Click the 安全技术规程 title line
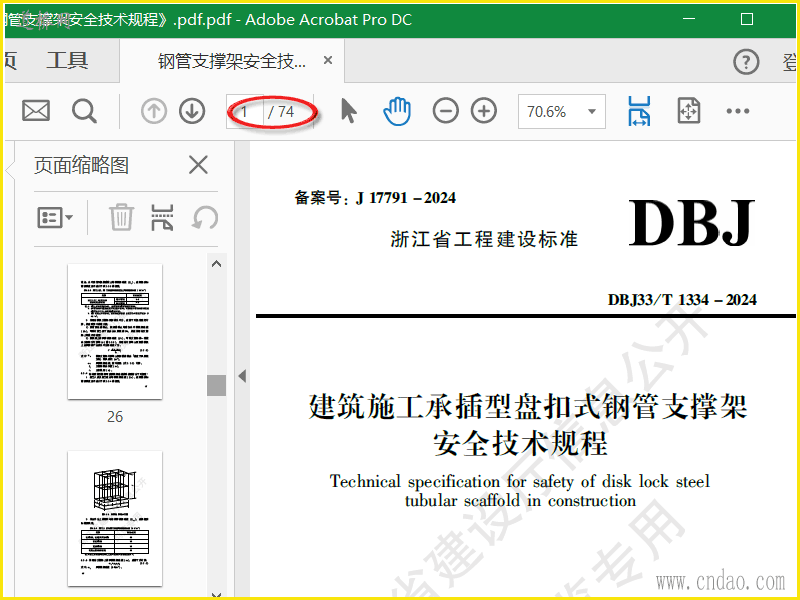 [x=520, y=443]
